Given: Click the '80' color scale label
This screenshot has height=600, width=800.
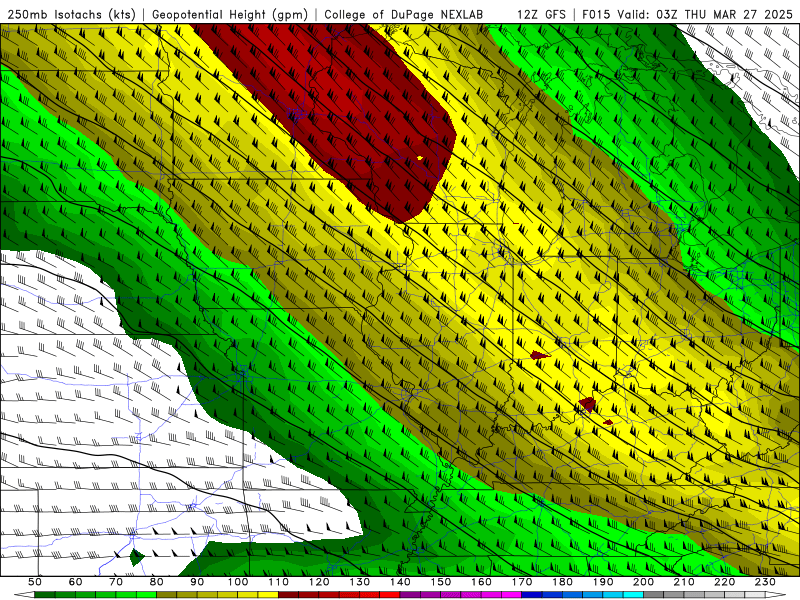Looking at the screenshot, I should [x=157, y=582].
